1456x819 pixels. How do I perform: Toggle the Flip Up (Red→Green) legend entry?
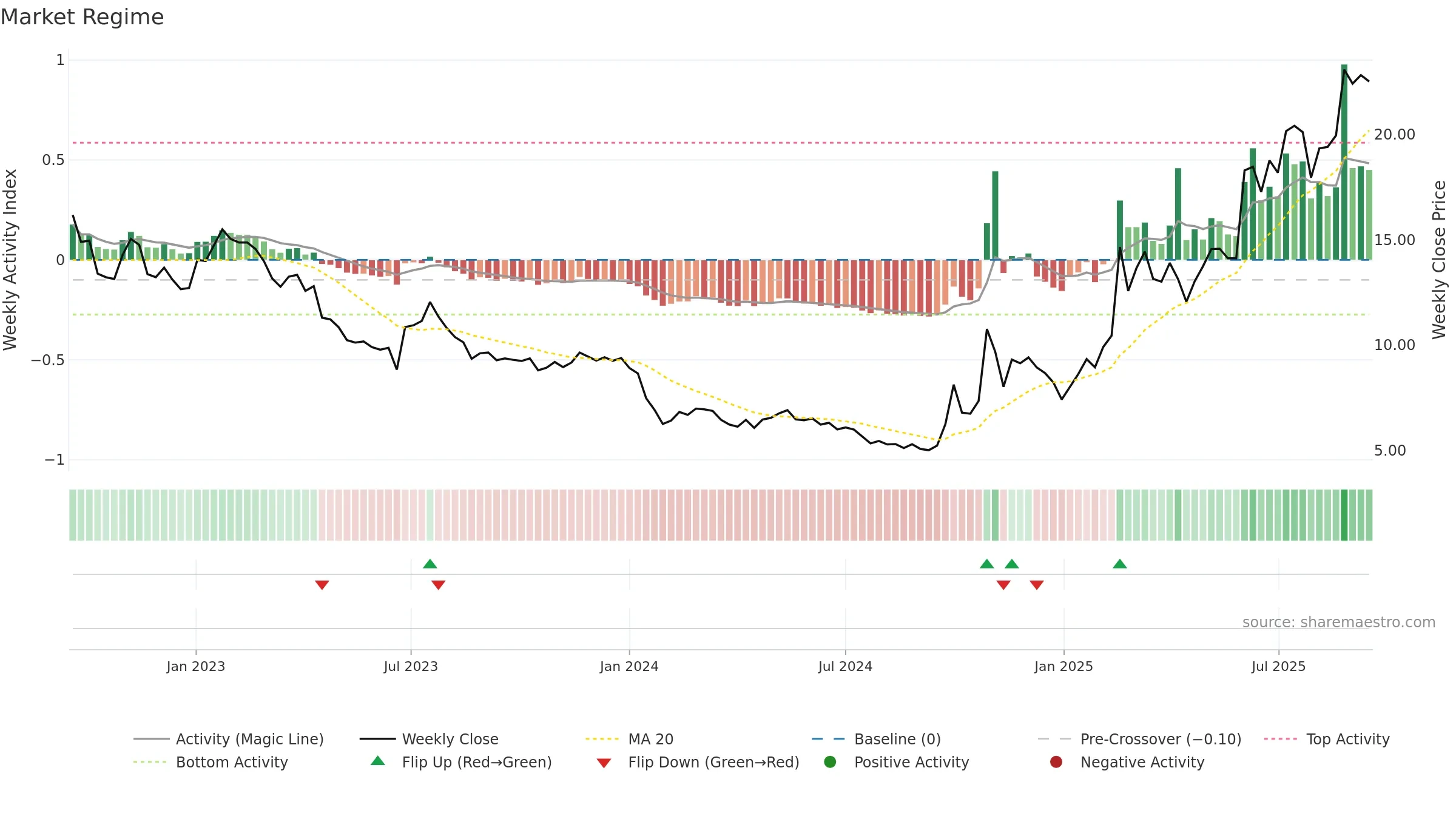coord(461,762)
